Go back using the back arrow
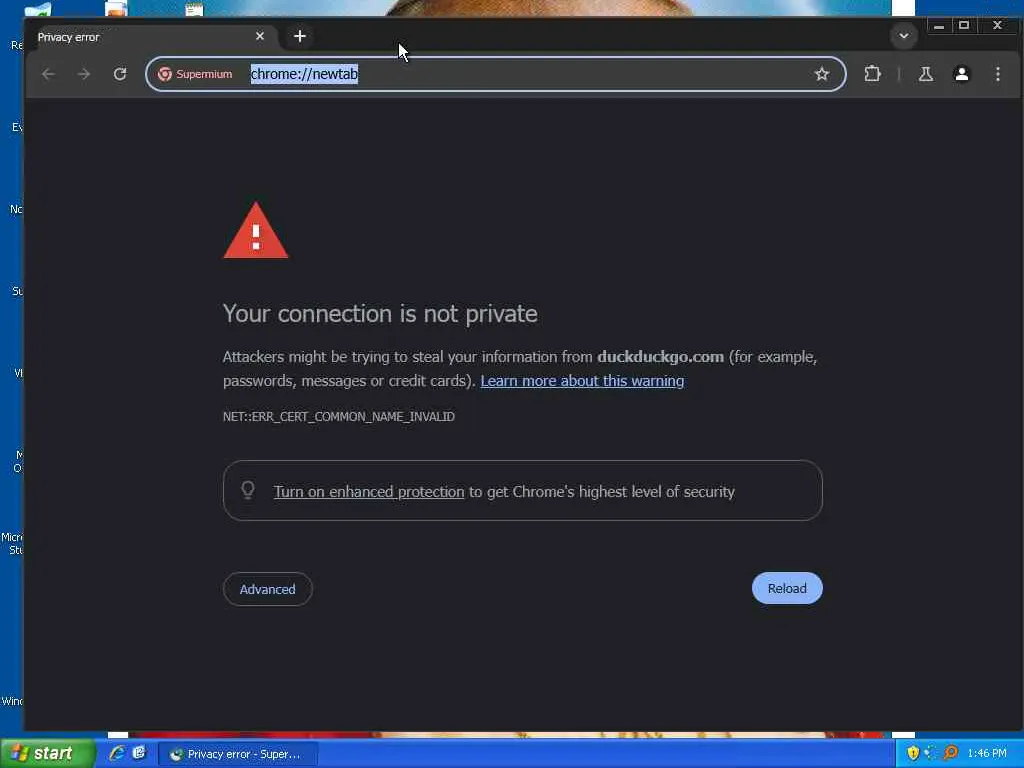1024x768 pixels. [48, 74]
